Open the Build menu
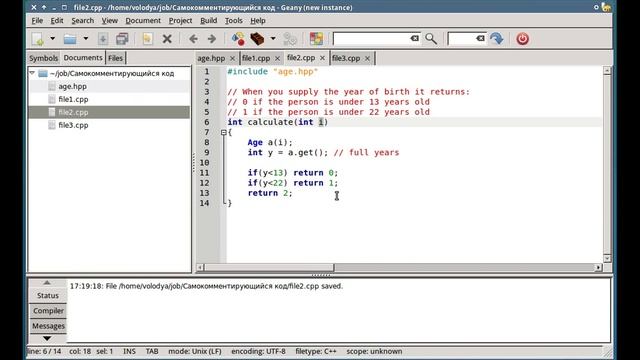The height and width of the screenshot is (360, 640). [209, 20]
